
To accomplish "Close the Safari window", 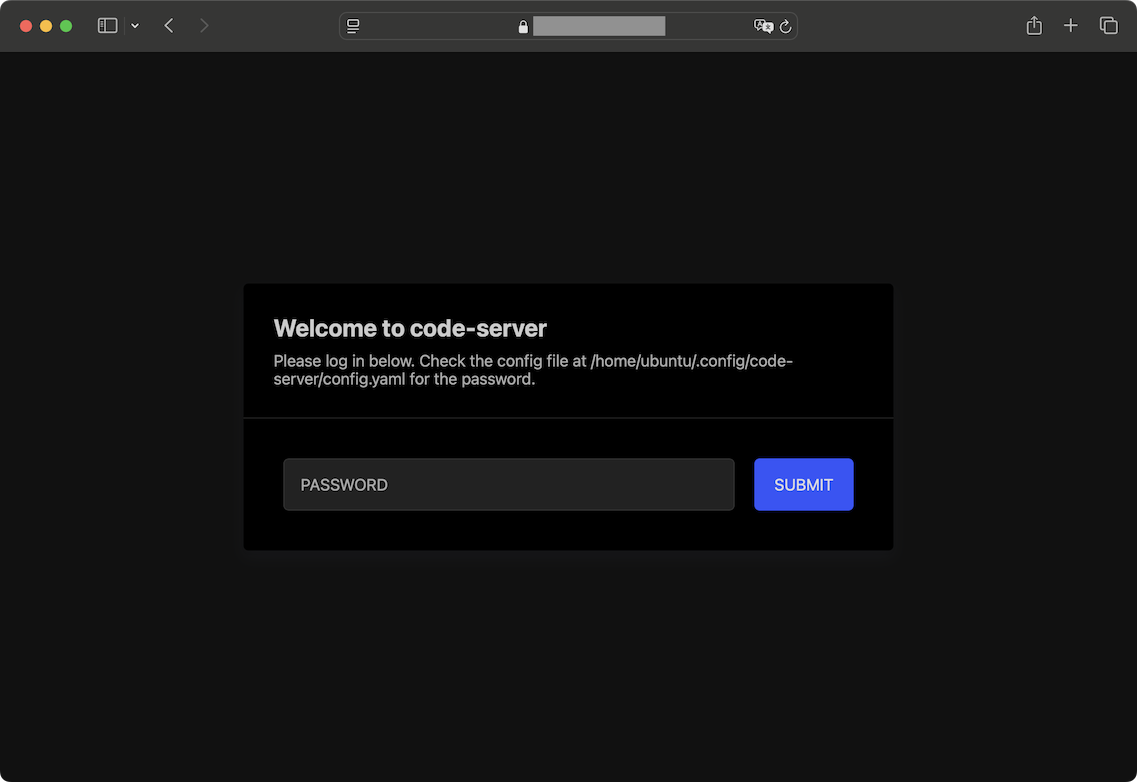I will point(26,26).
